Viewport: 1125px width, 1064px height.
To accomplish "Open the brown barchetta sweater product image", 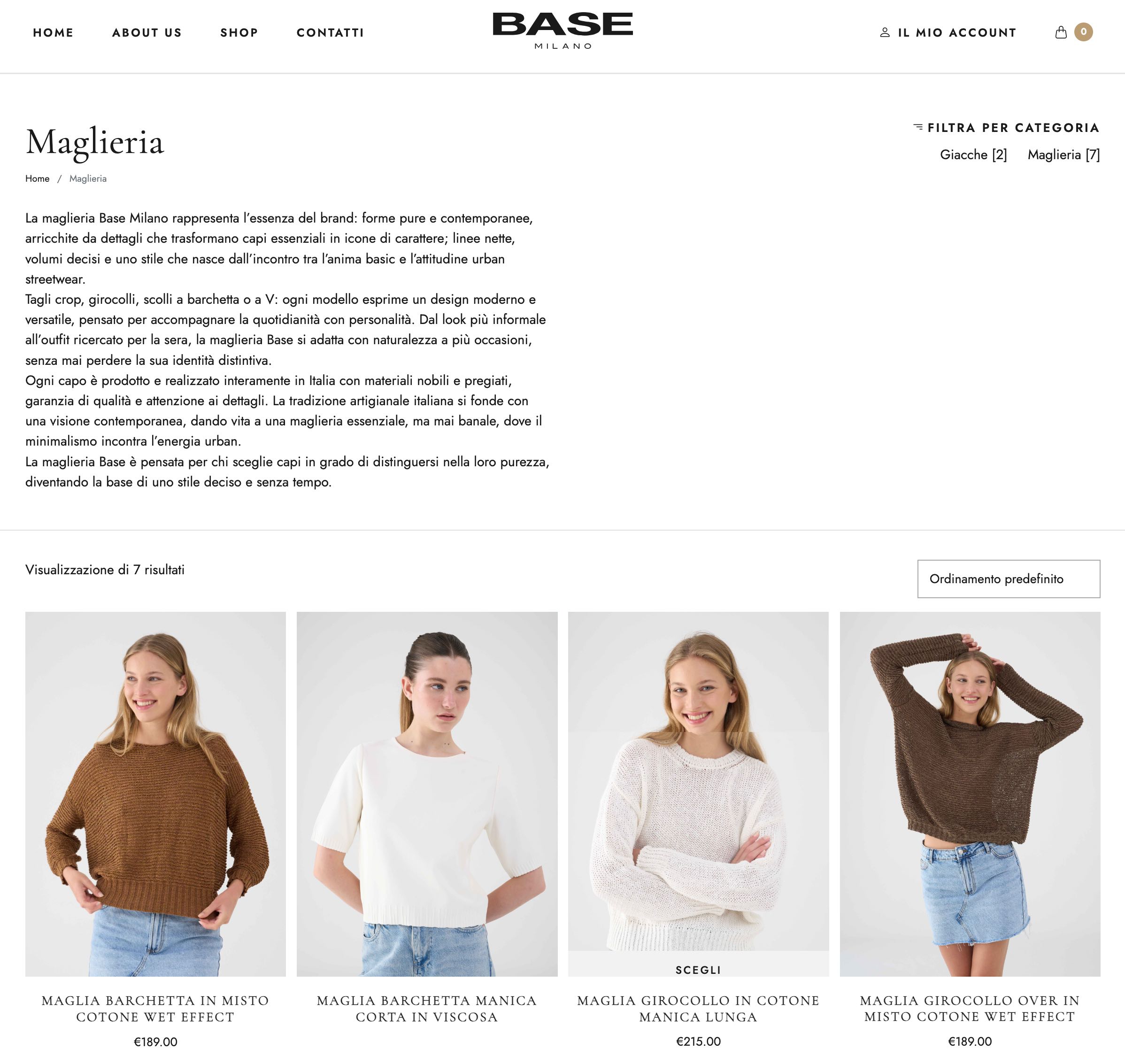I will tap(155, 794).
